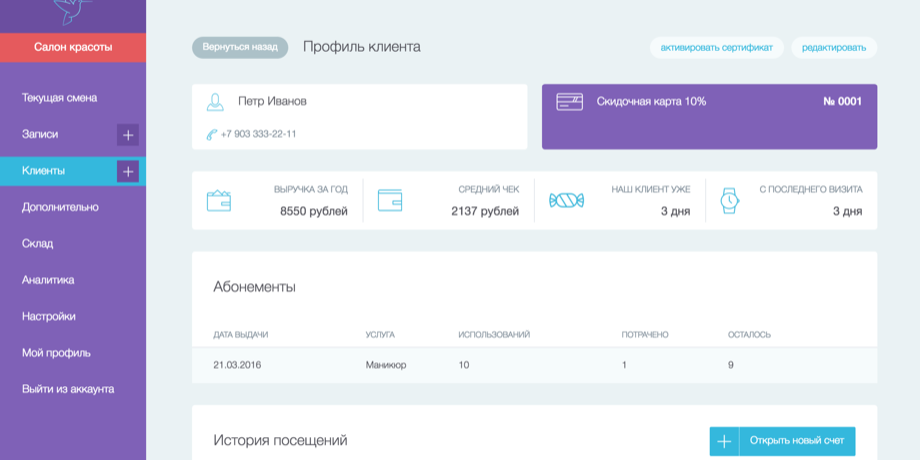Click the client name Петр Иванов
This screenshot has height=460, width=920.
pyautogui.click(x=272, y=102)
